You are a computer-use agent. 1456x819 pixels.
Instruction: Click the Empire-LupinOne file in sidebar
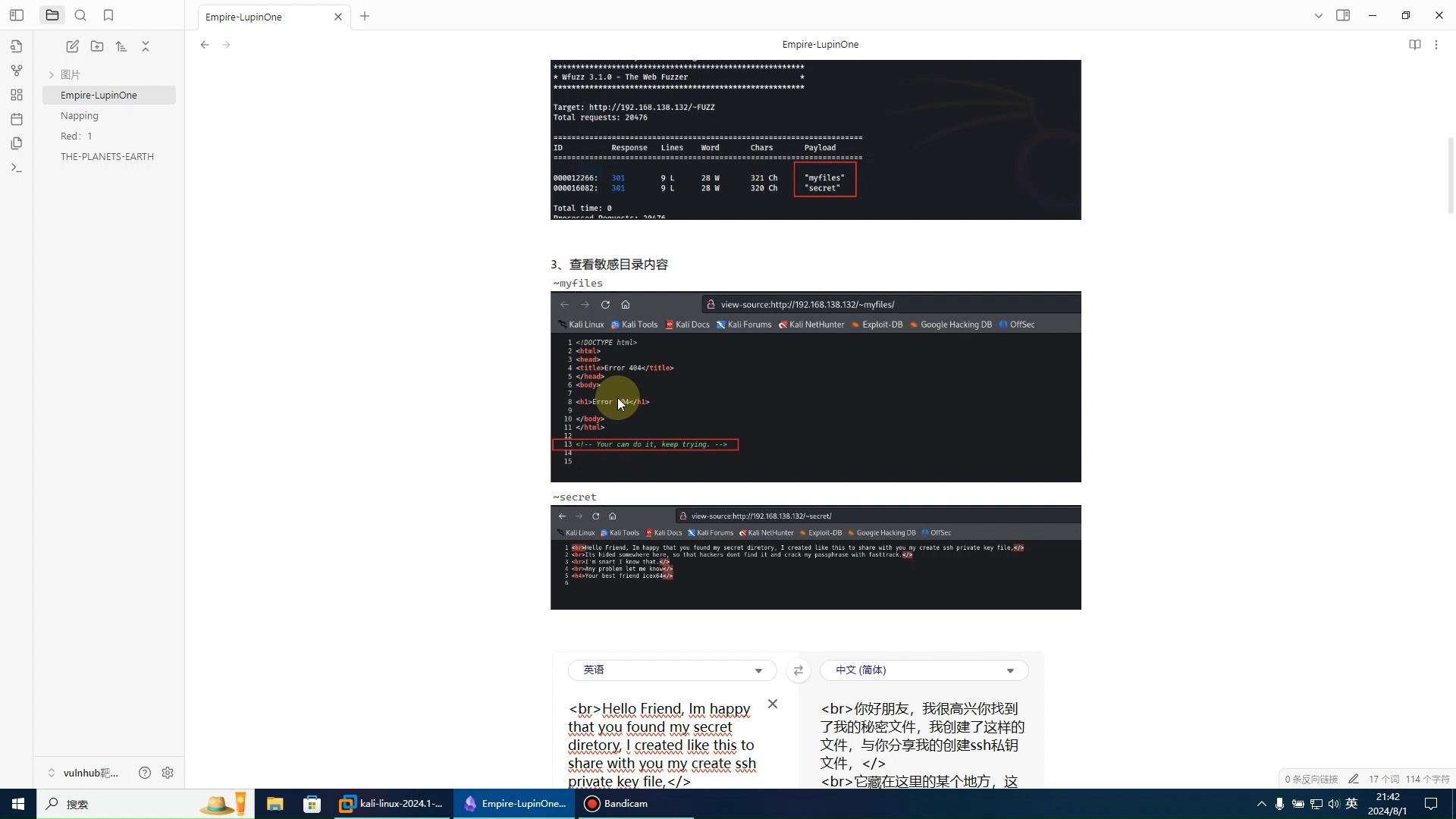point(98,94)
